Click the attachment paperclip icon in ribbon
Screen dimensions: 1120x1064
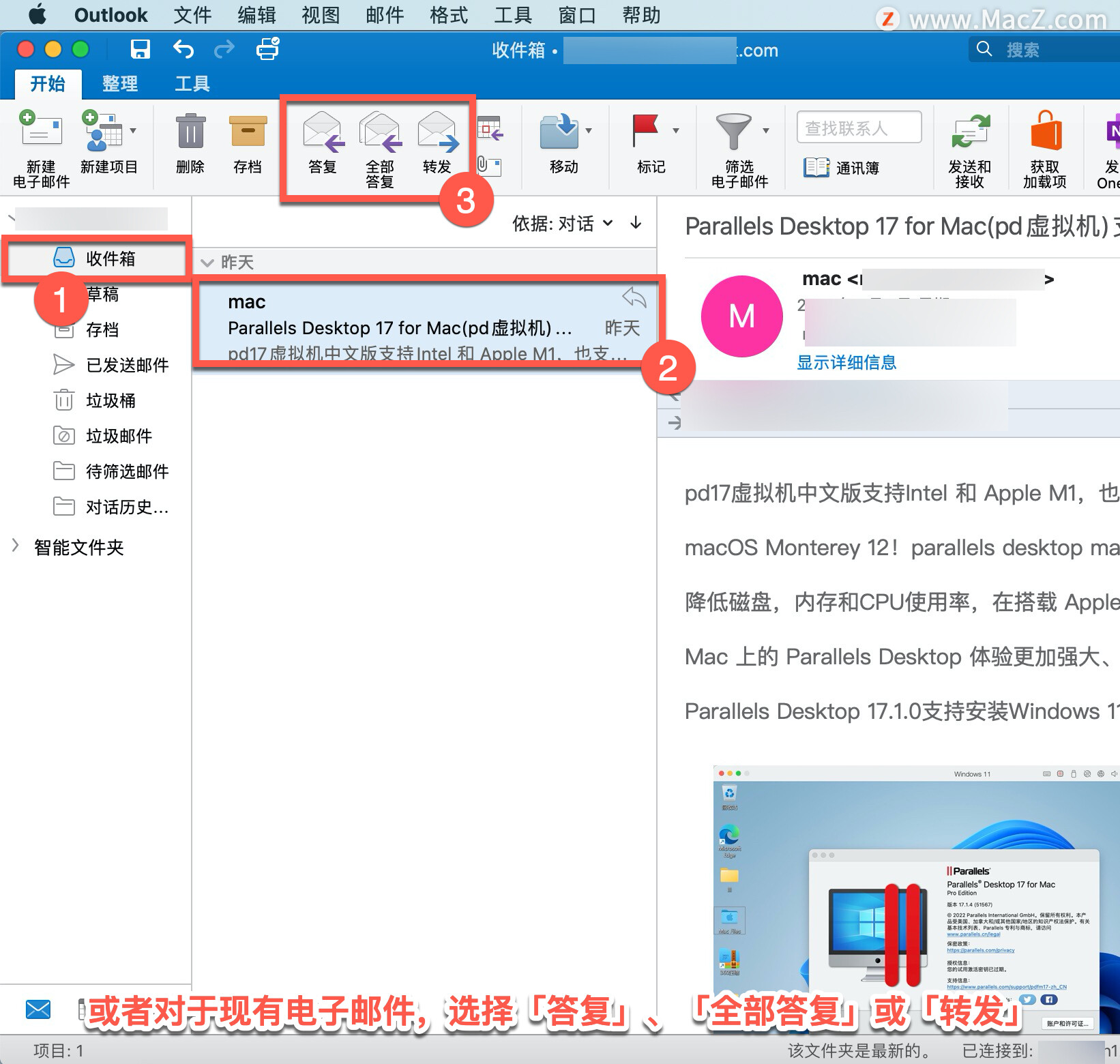tap(489, 166)
